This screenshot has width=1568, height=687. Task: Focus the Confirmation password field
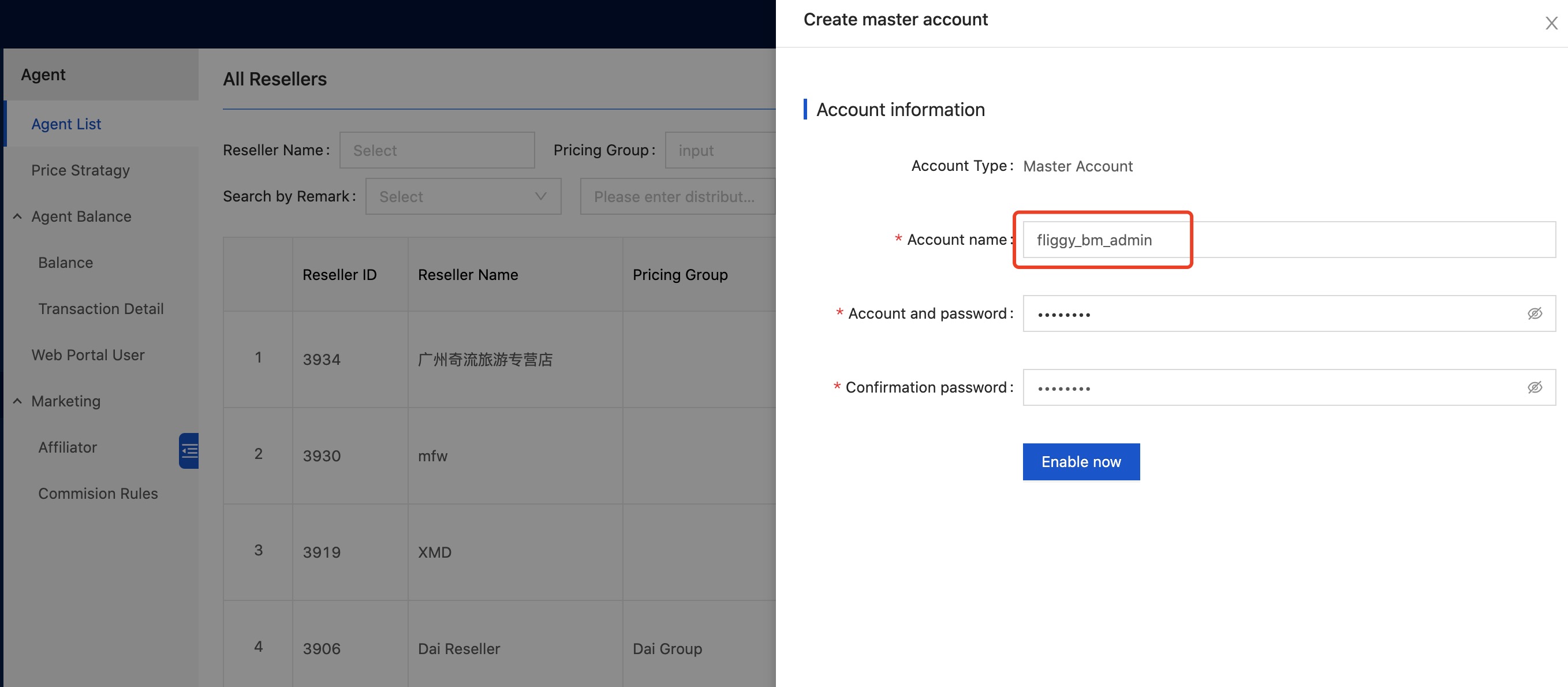click(x=1266, y=387)
